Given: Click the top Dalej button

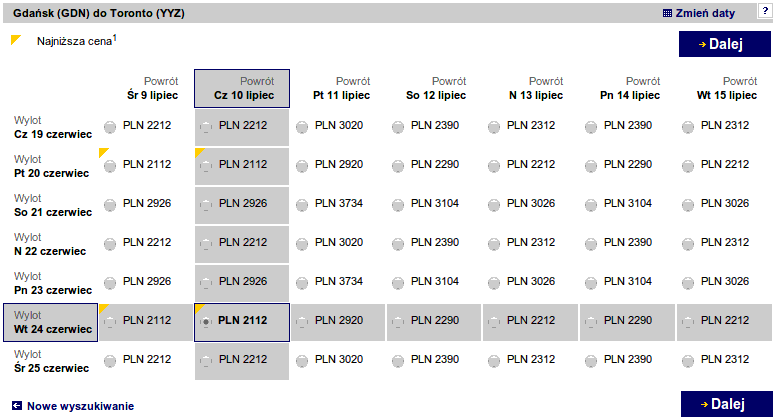Looking at the screenshot, I should [x=725, y=44].
